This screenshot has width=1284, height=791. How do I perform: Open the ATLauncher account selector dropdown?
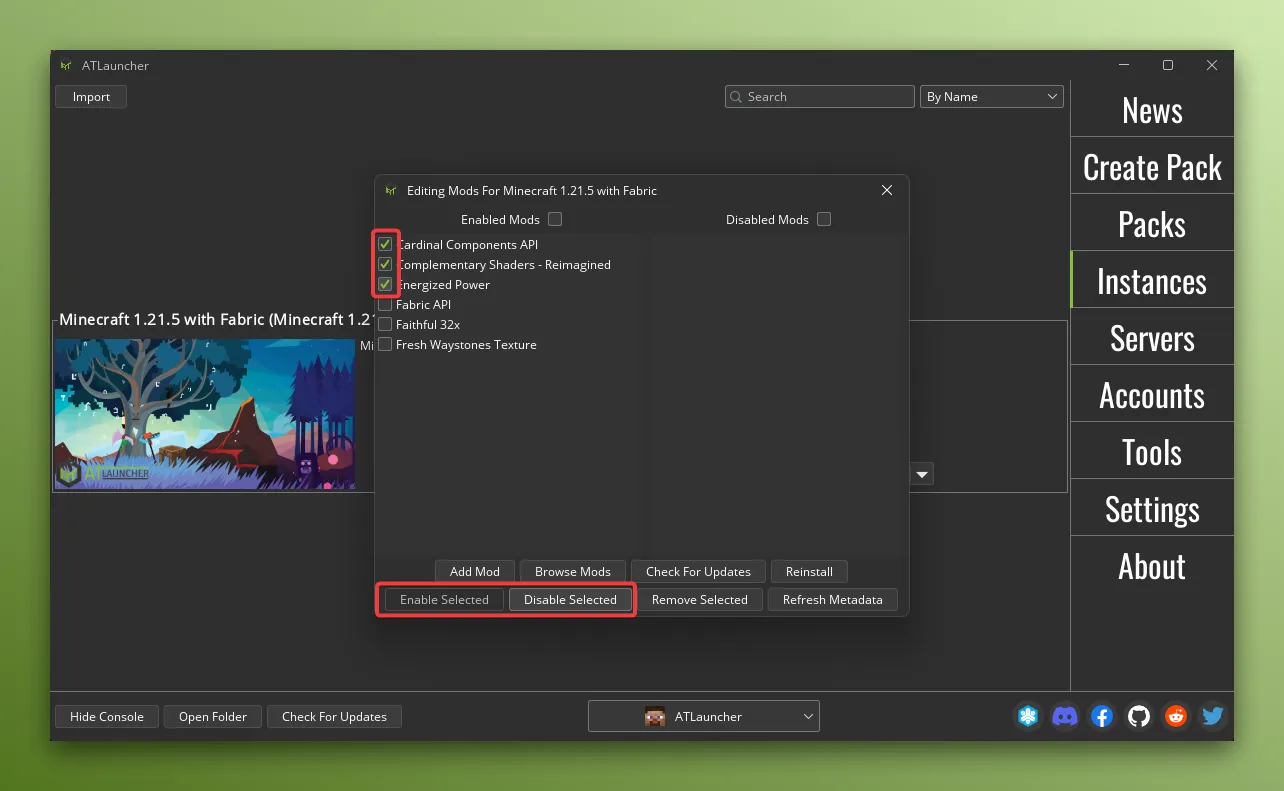pyautogui.click(x=703, y=716)
